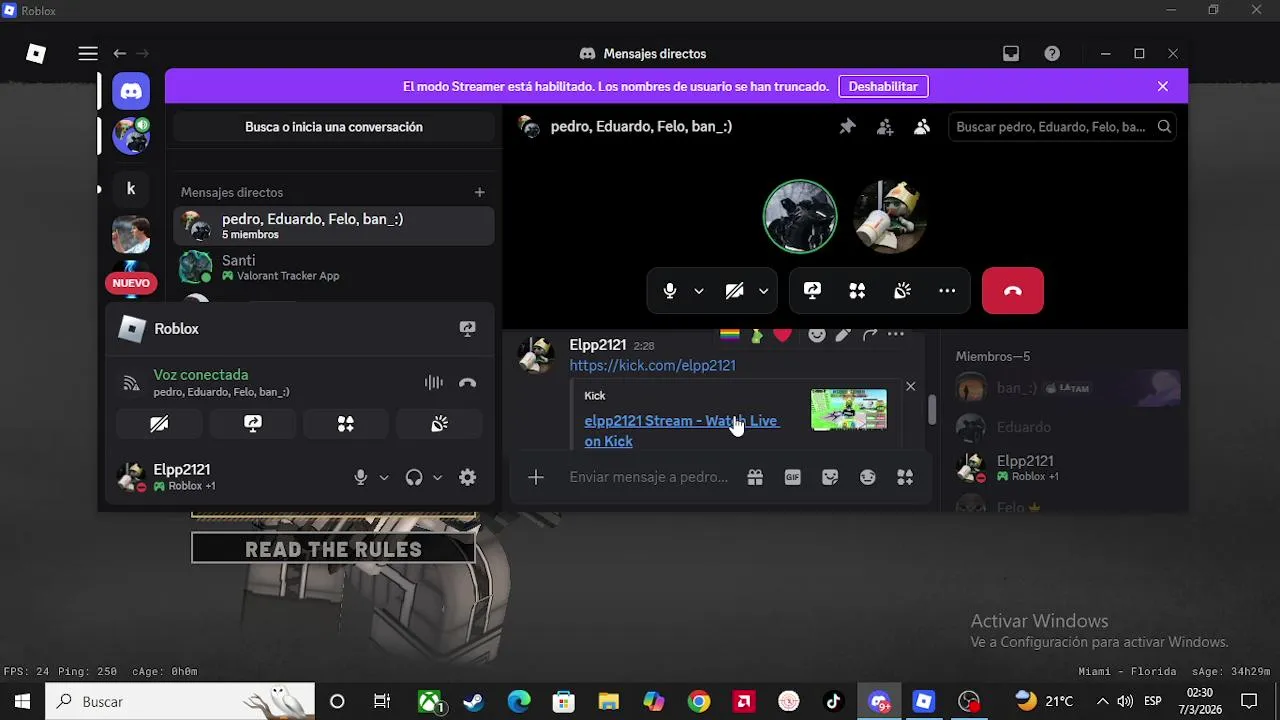
Task: Open more call options ellipsis
Action: coord(947,291)
